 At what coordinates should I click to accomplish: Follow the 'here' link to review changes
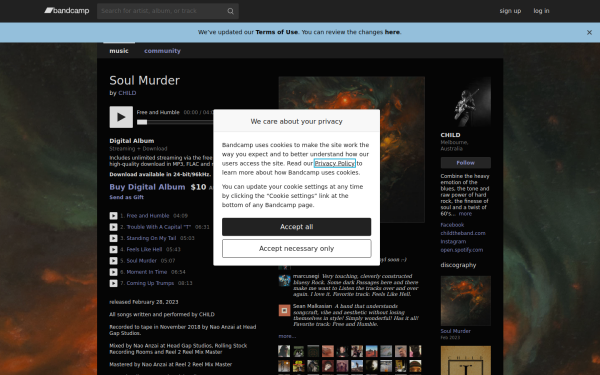pos(392,32)
